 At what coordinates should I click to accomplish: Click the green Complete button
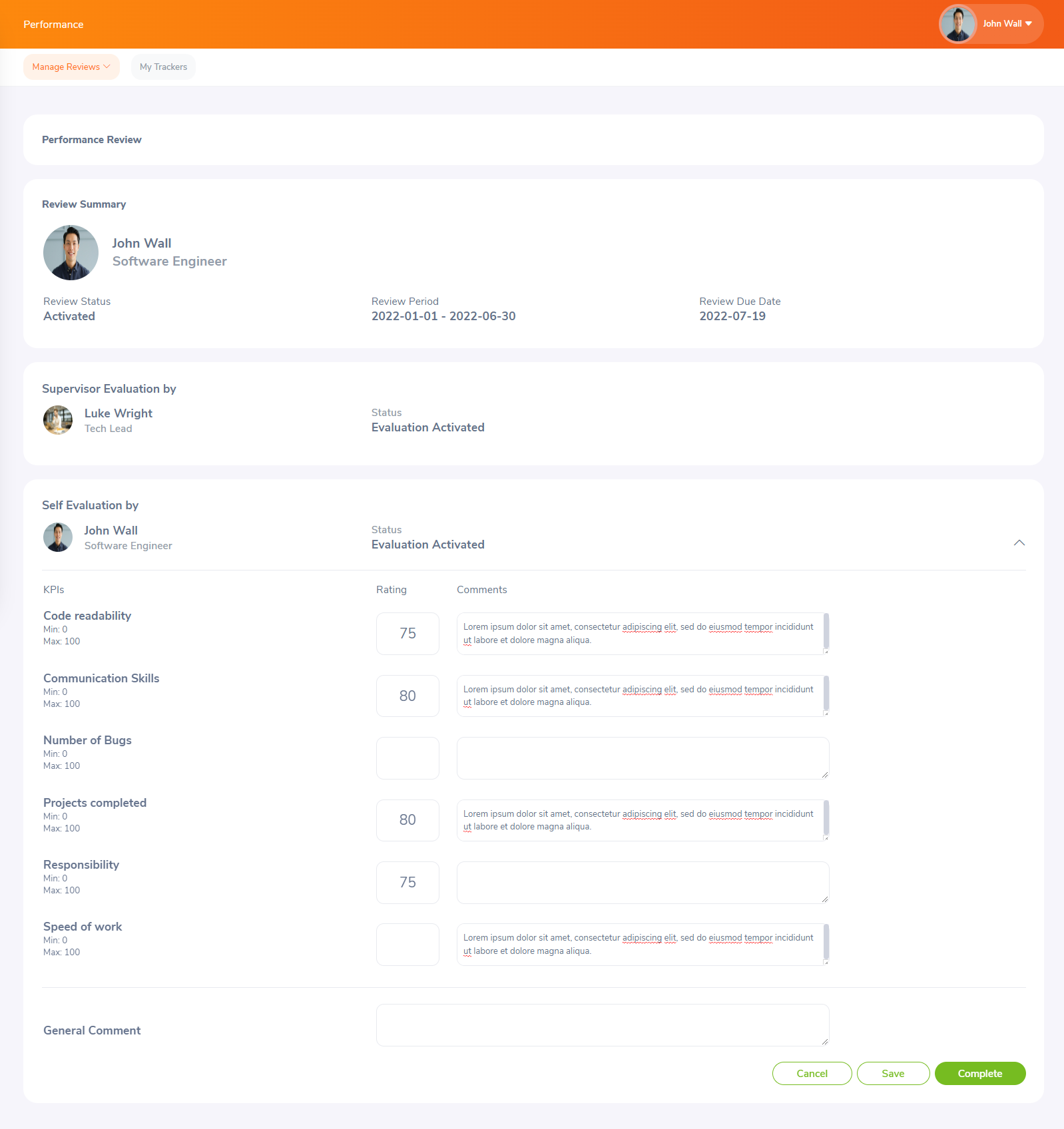(x=980, y=1074)
